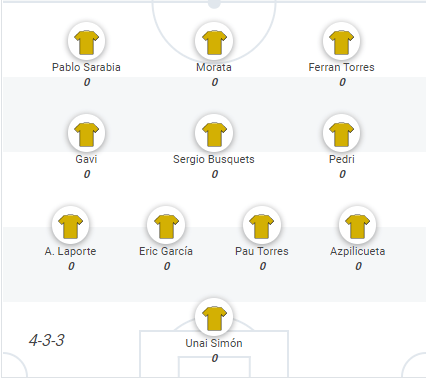The width and height of the screenshot is (426, 379).
Task: Click A. Laporte's shirt icon
Action: click(70, 225)
